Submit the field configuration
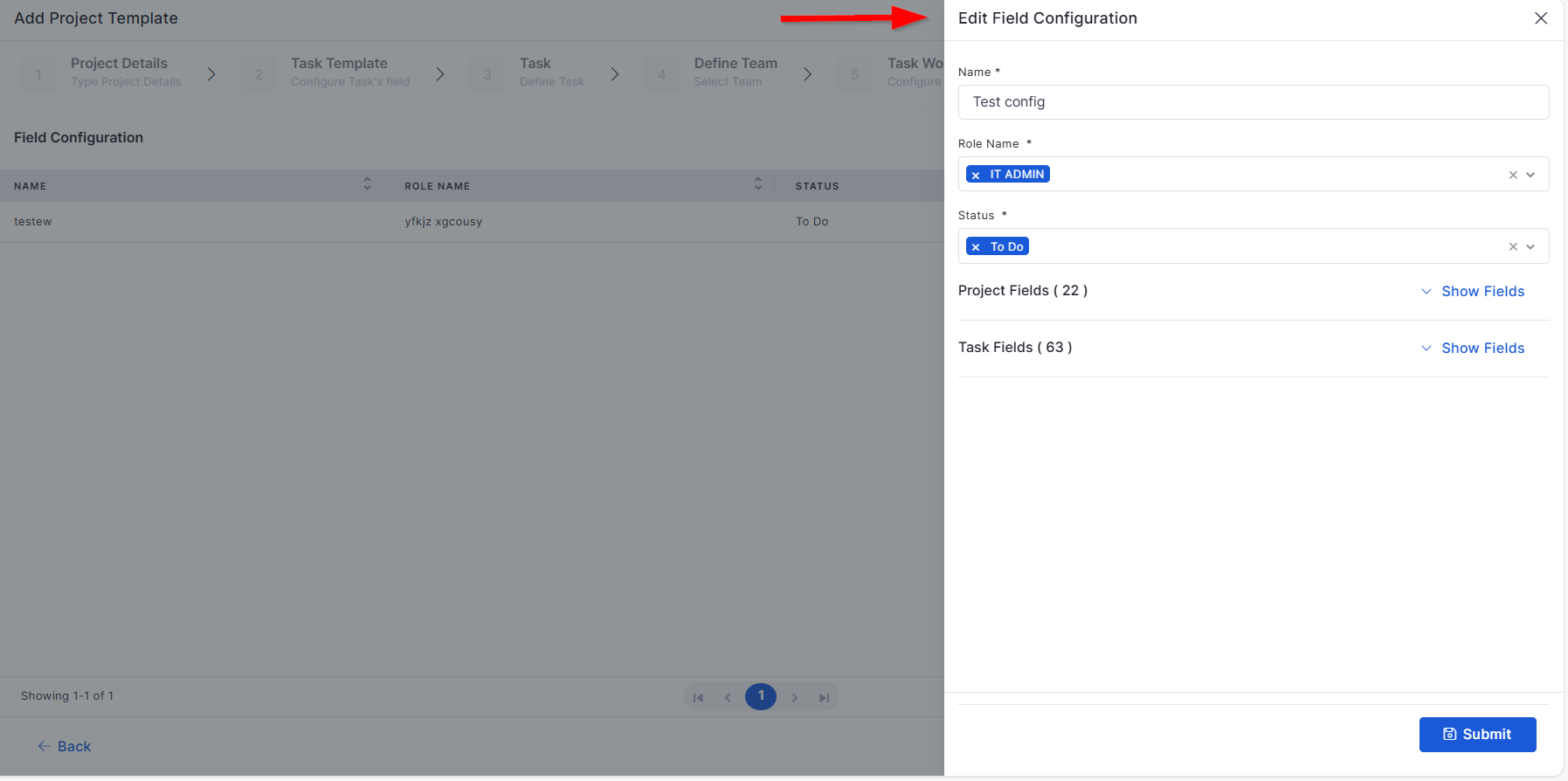 [x=1478, y=735]
